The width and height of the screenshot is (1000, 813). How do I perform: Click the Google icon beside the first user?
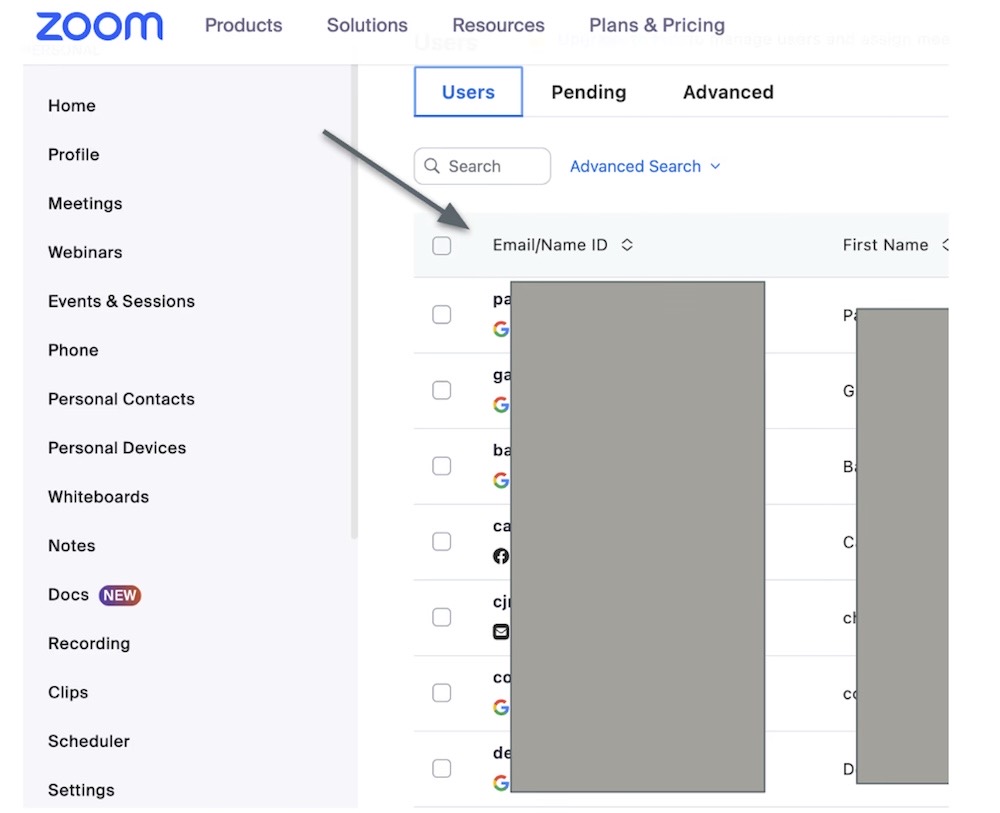501,329
